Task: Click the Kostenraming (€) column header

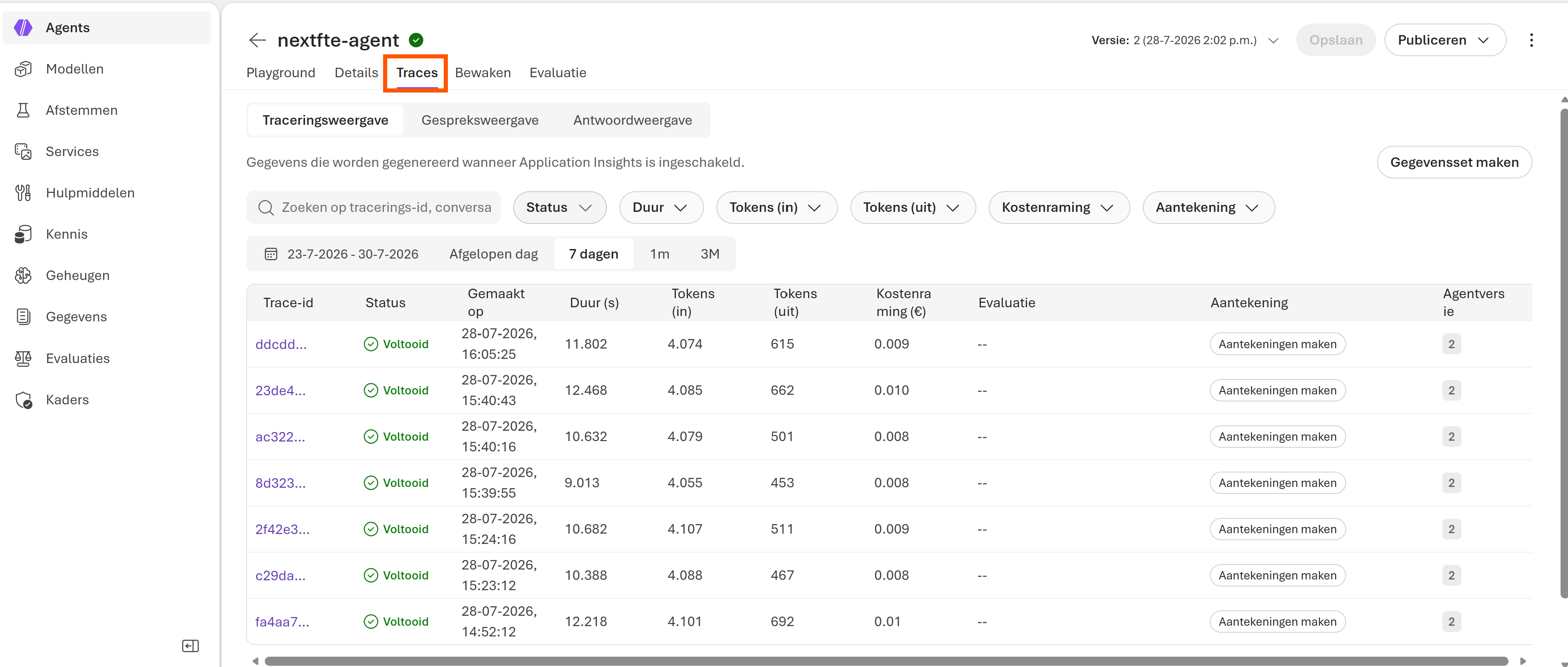Action: pos(903,302)
